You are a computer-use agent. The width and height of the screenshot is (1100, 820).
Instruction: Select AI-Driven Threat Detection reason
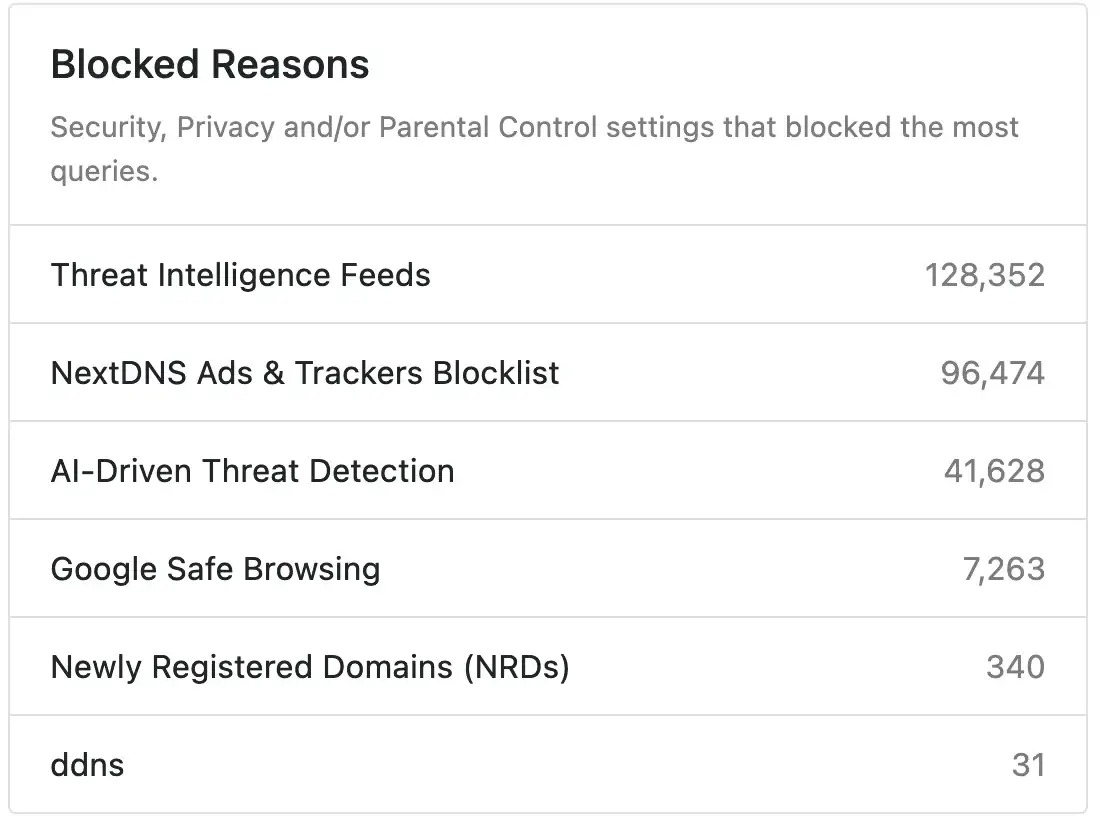(252, 471)
